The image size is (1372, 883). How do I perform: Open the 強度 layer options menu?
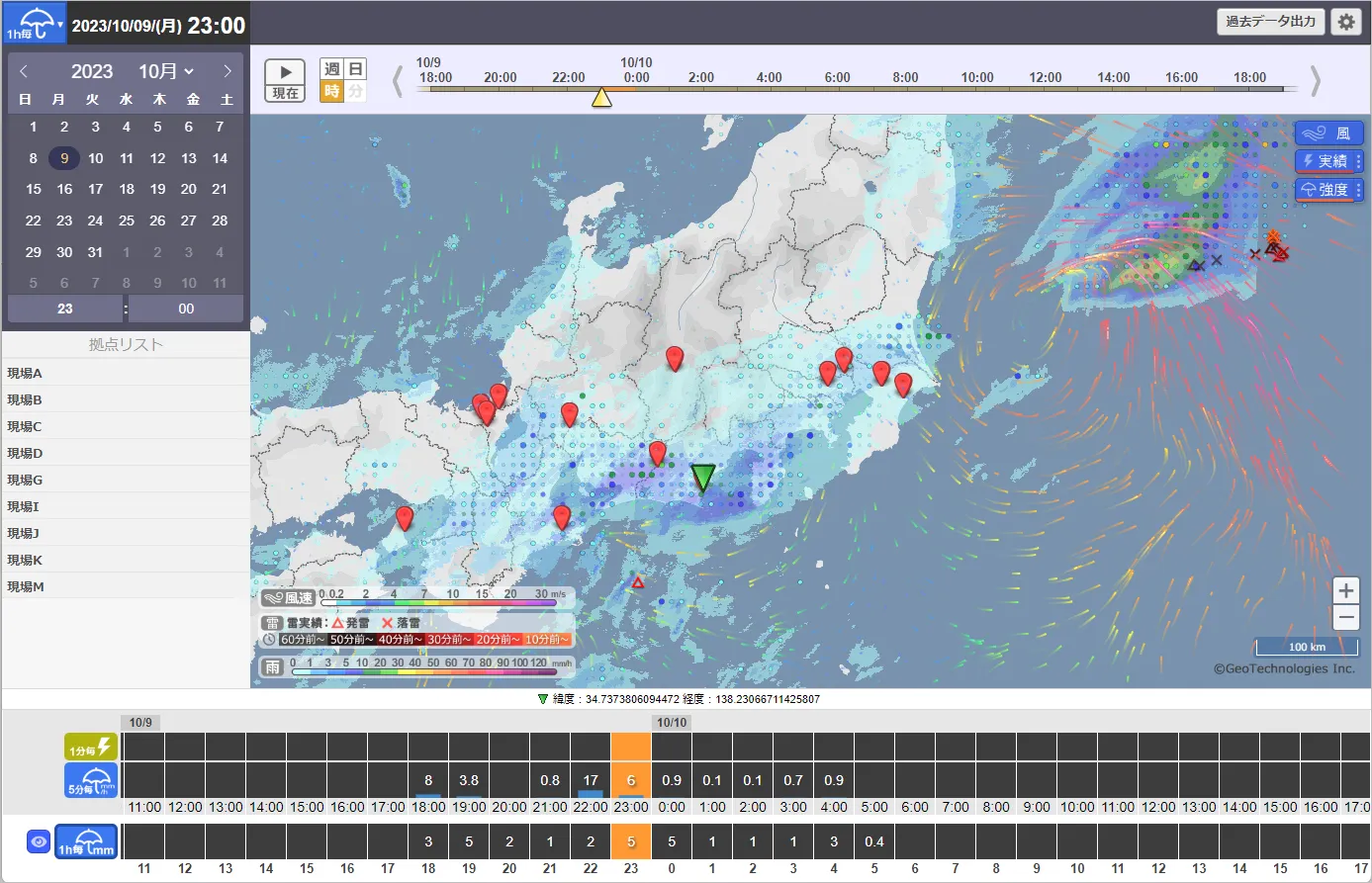coord(1358,190)
